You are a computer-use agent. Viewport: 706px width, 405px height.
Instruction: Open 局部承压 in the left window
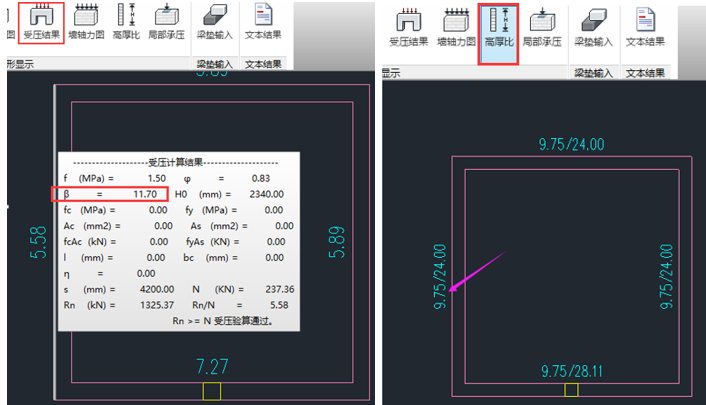167,22
